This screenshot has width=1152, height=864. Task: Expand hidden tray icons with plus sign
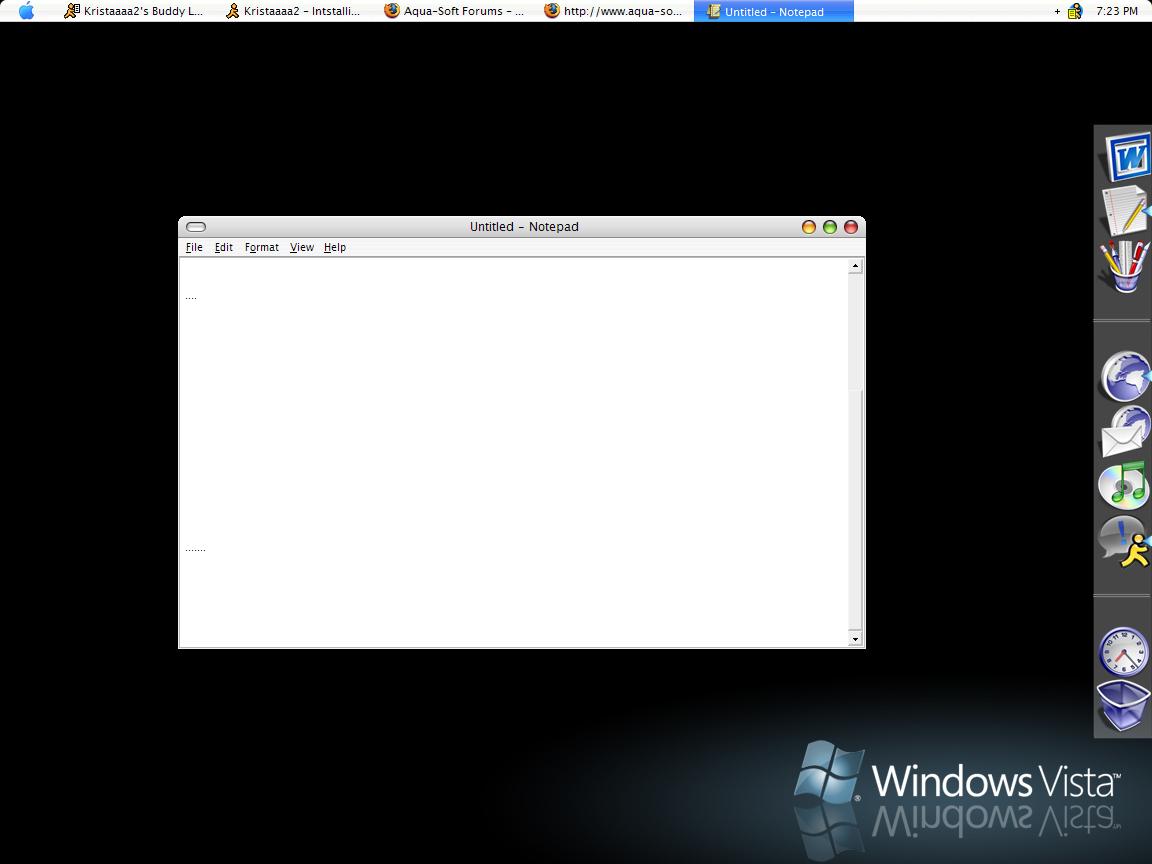click(x=1057, y=11)
